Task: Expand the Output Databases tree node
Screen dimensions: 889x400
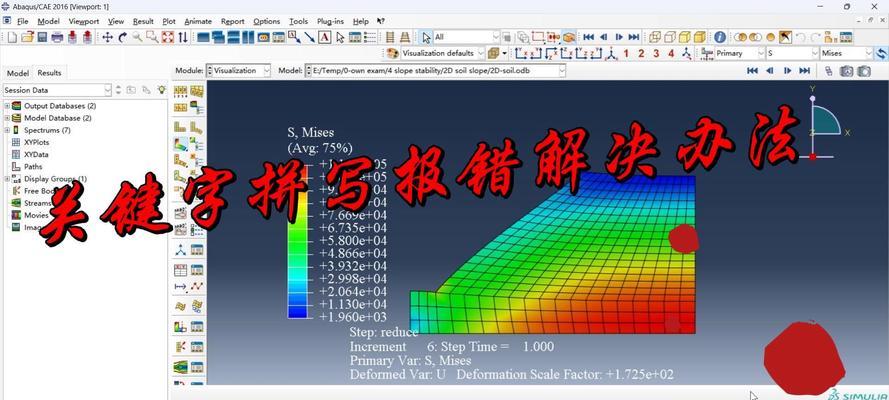Action: coord(7,106)
